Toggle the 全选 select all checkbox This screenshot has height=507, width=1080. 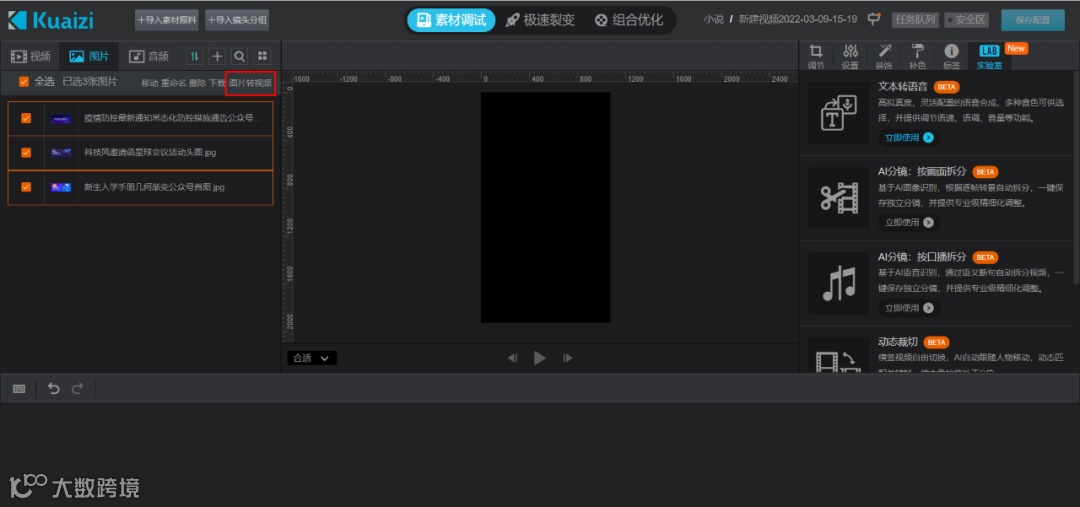(x=24, y=81)
